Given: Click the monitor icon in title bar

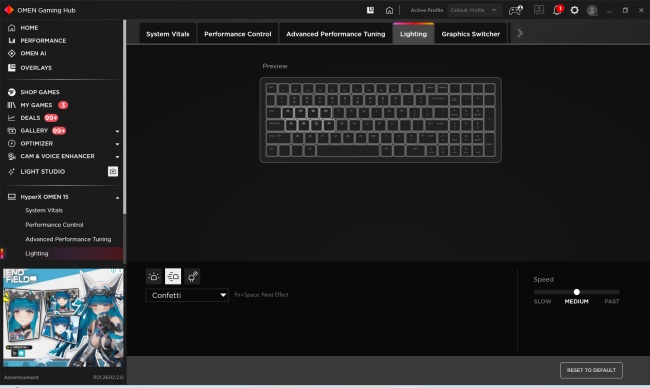Looking at the screenshot, I should coord(539,10).
